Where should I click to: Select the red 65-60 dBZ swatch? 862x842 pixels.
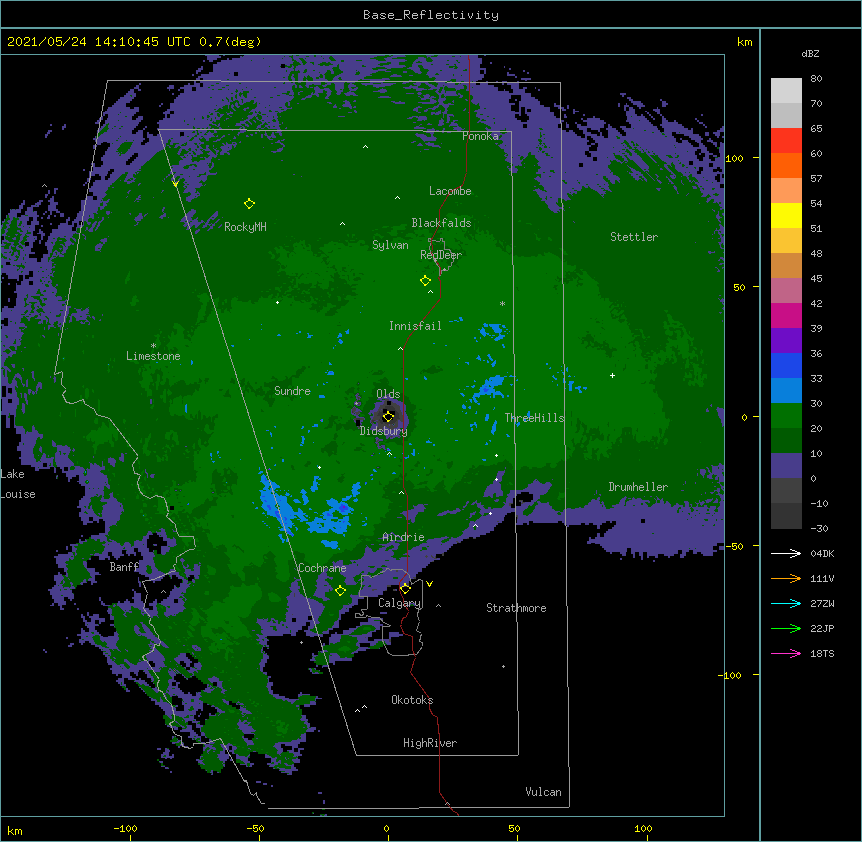click(x=786, y=141)
